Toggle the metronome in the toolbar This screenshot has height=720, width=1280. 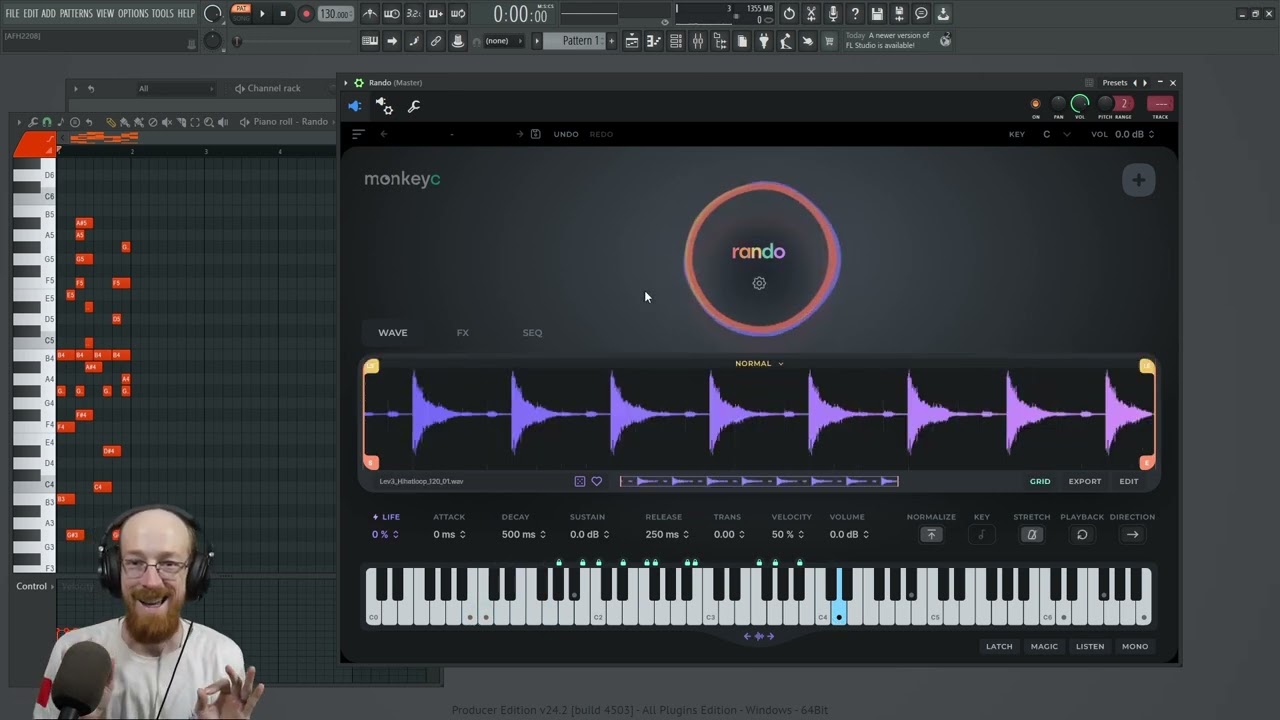[x=370, y=14]
